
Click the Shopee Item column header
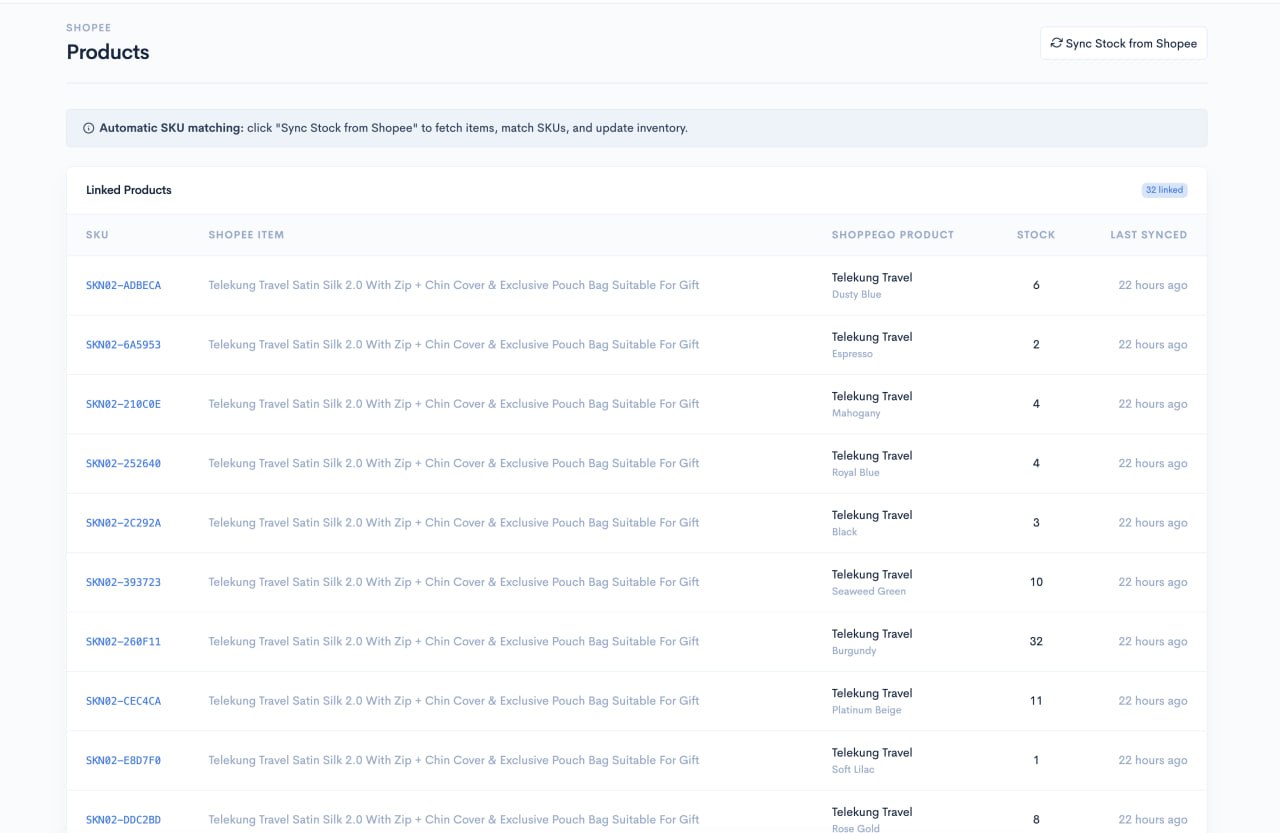pyautogui.click(x=246, y=235)
